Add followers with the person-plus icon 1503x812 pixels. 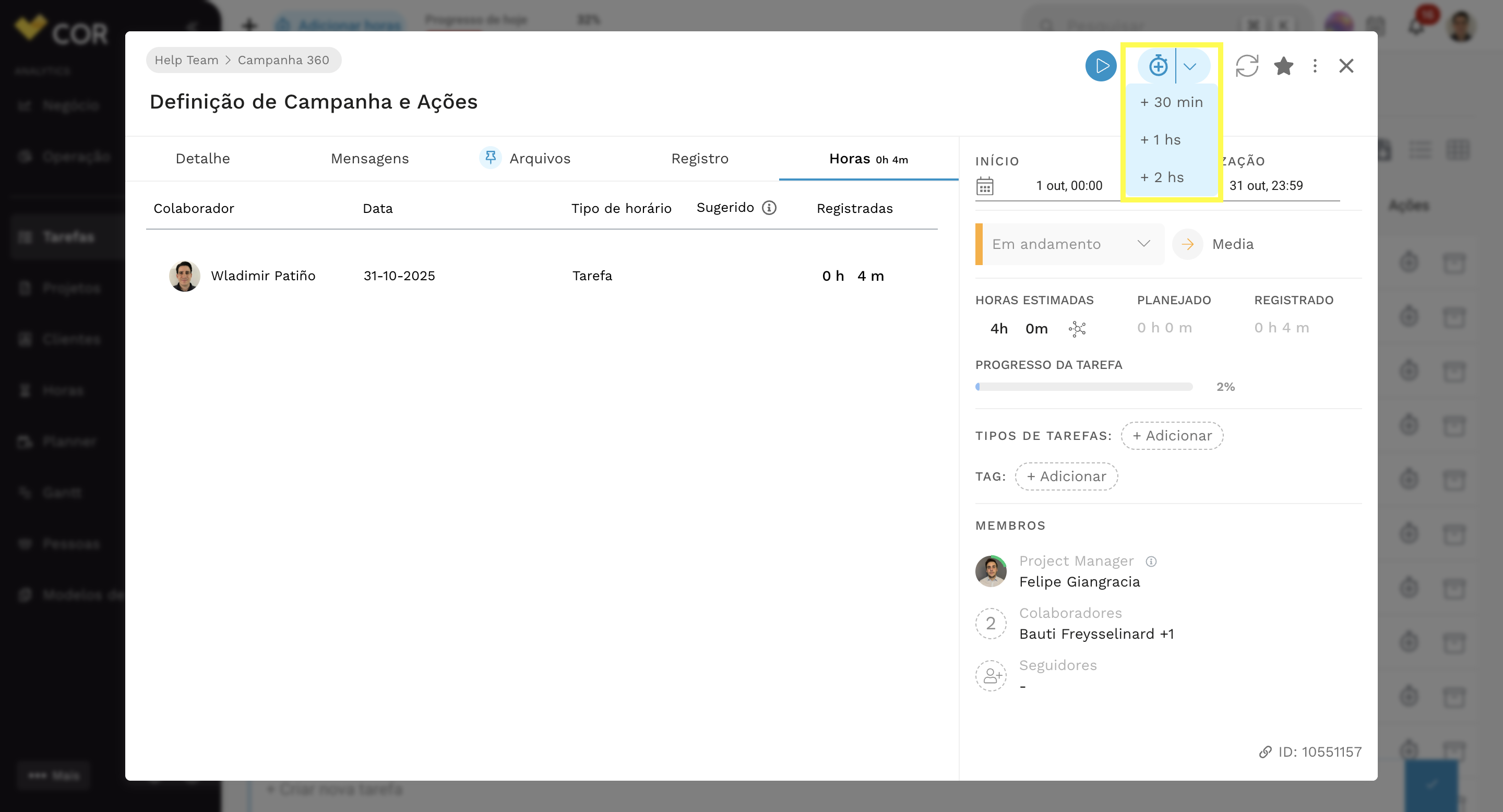[991, 675]
